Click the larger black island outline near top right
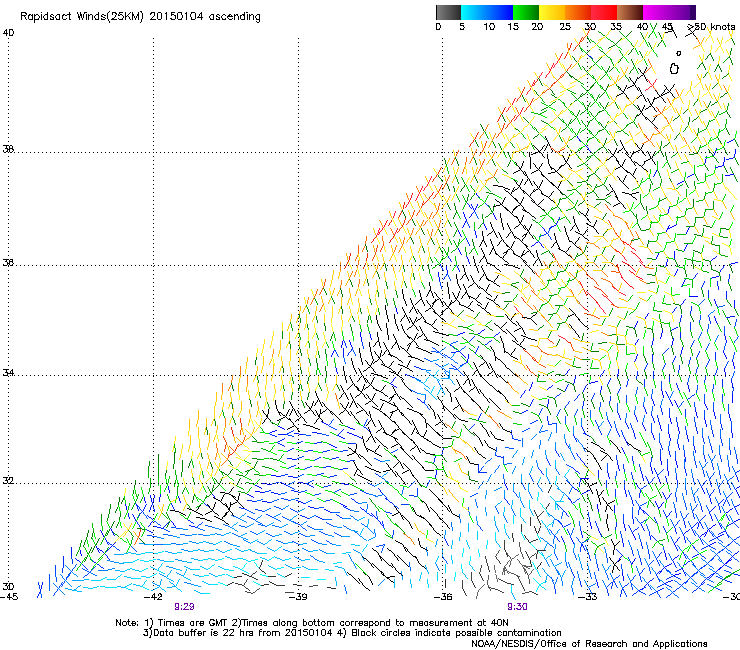The width and height of the screenshot is (740, 650). [674, 69]
